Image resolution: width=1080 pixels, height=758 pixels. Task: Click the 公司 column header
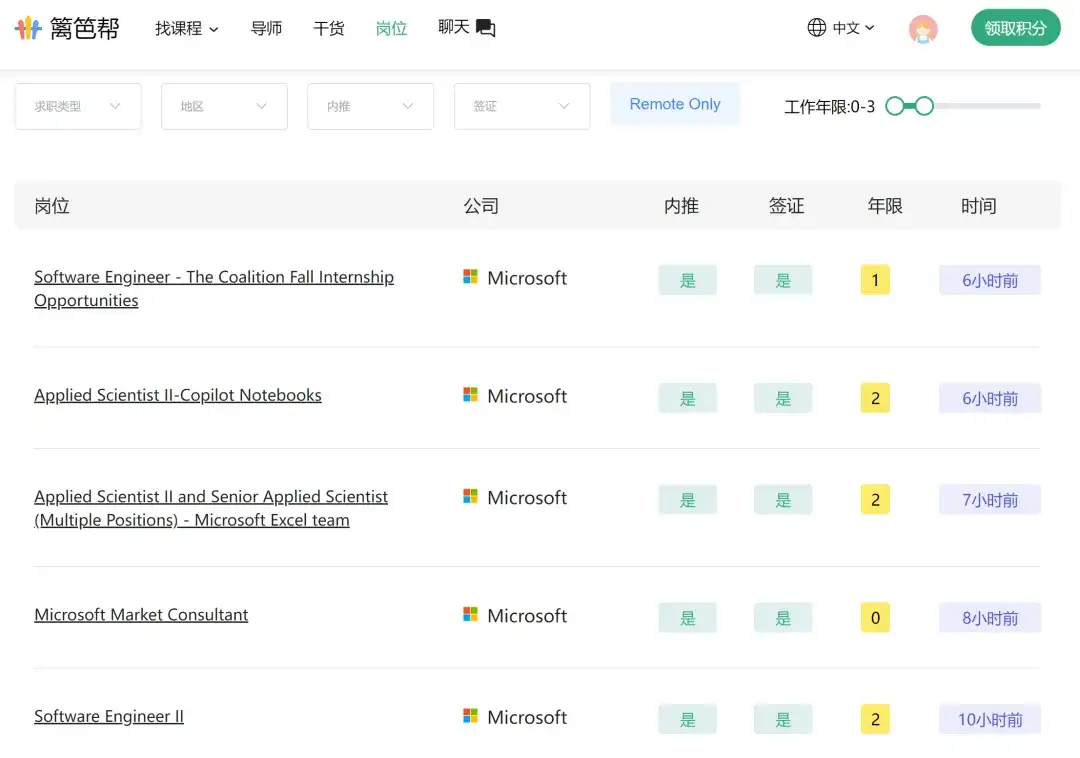[481, 206]
